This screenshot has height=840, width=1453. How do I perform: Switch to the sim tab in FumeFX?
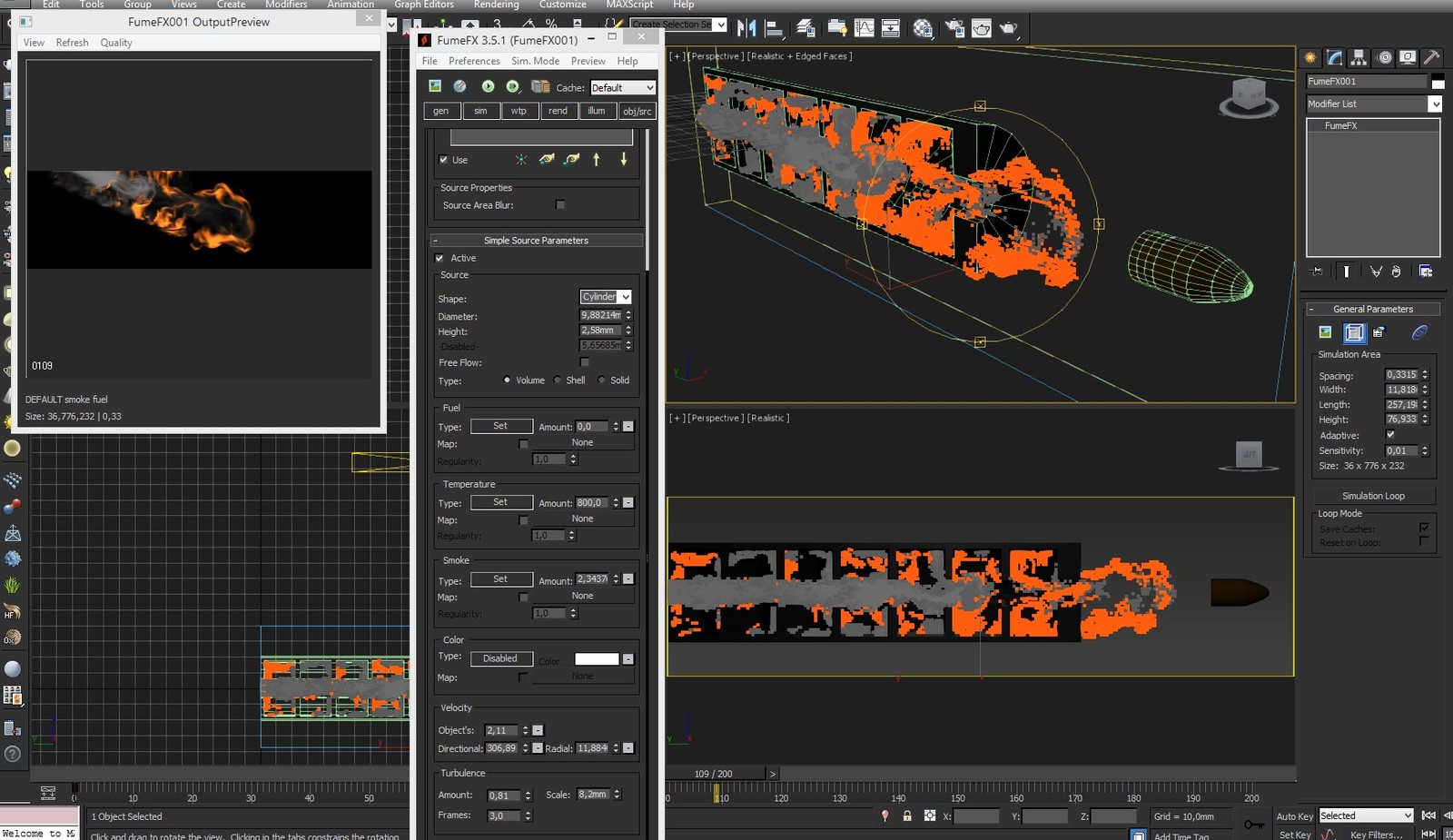coord(480,111)
